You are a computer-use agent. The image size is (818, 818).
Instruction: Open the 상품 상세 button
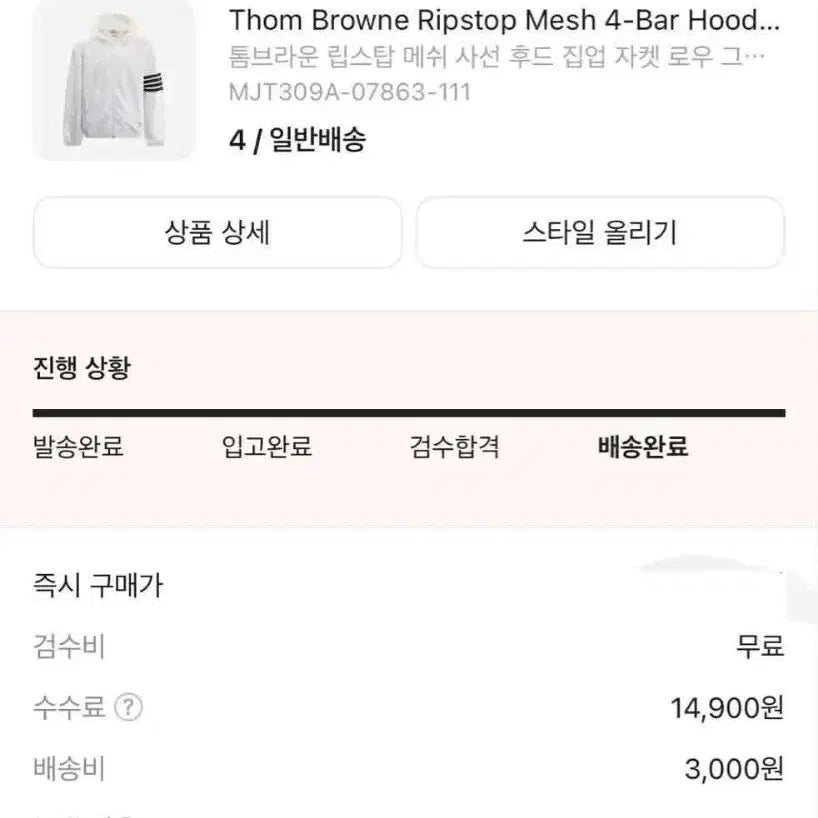click(x=218, y=232)
